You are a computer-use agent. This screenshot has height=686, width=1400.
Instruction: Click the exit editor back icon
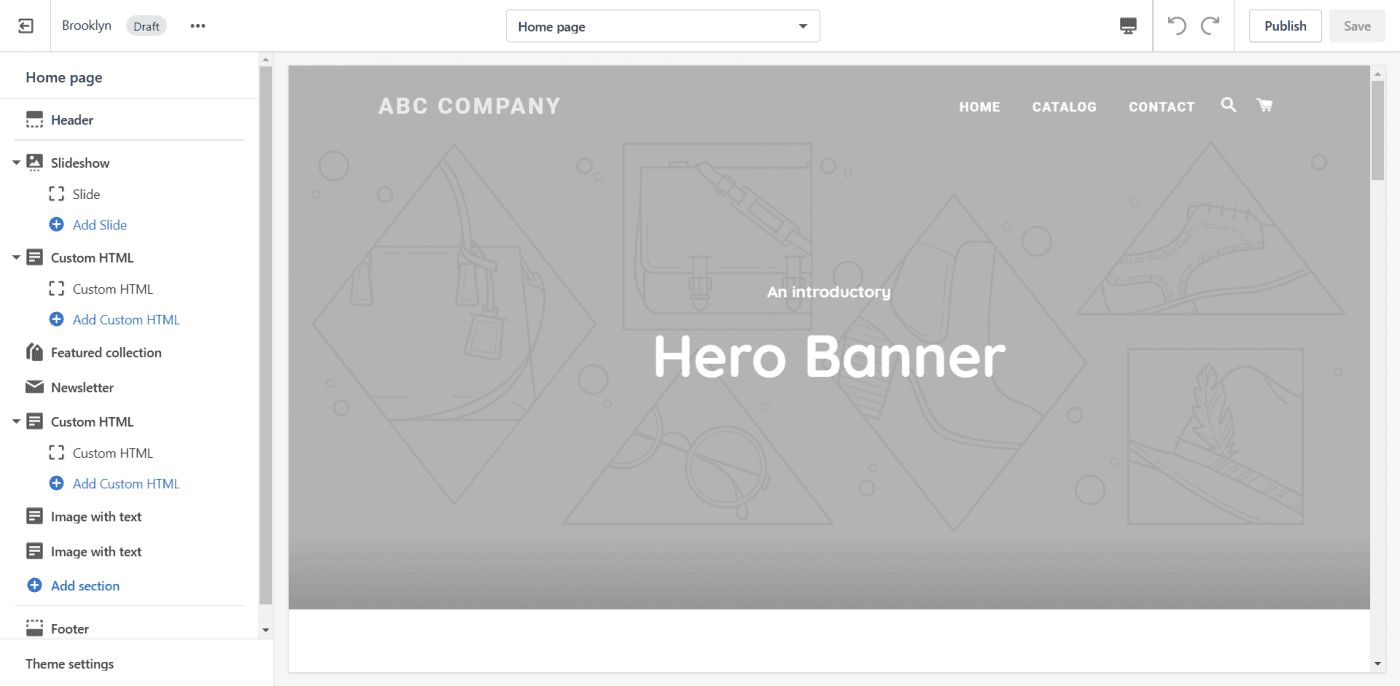pos(25,26)
